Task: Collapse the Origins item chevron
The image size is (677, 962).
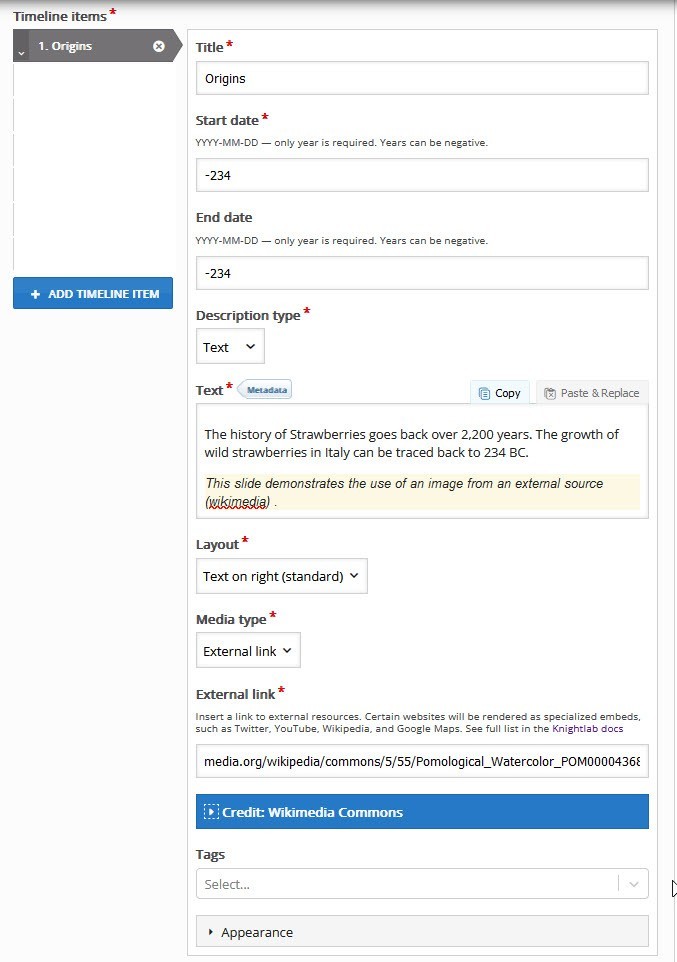Action: (x=22, y=51)
